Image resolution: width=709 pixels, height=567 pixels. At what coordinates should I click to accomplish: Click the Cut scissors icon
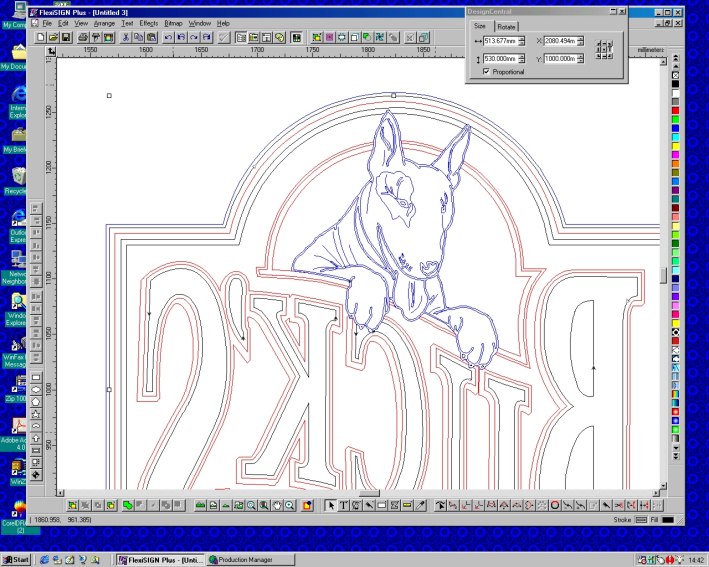point(125,37)
